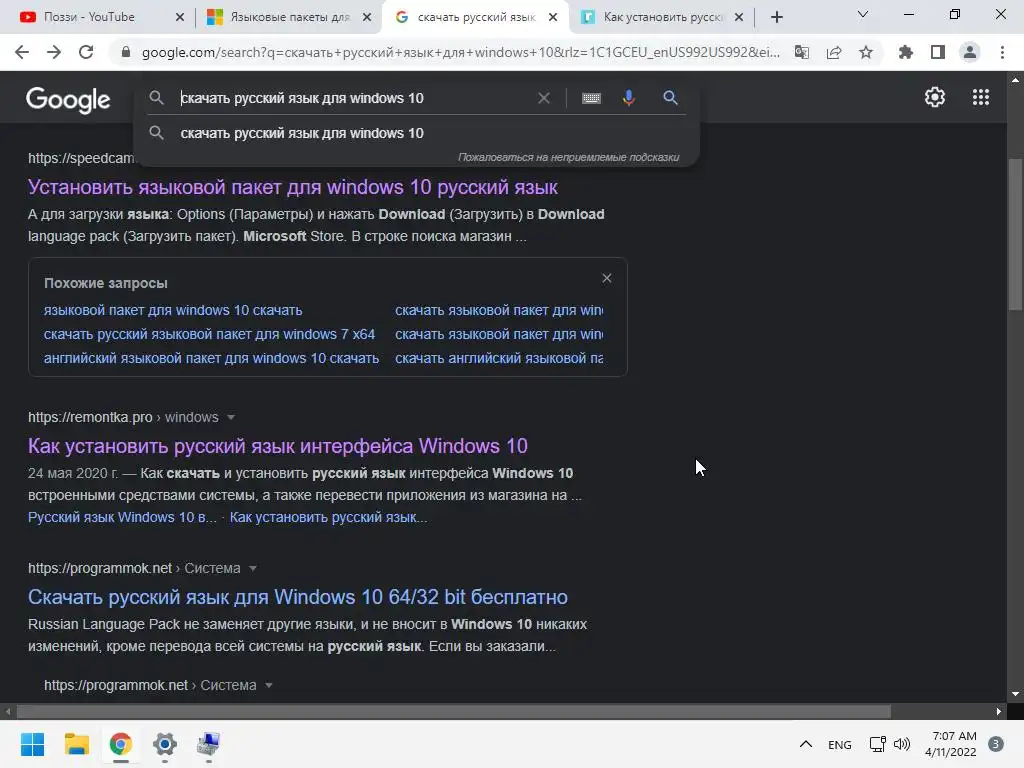Image resolution: width=1024 pixels, height=768 pixels.
Task: Open the clock and date panel
Action: pyautogui.click(x=951, y=744)
